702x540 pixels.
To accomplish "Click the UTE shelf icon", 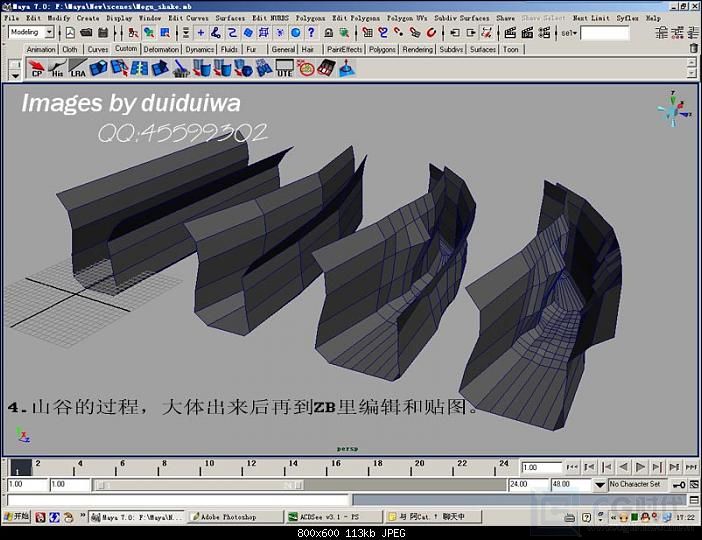I will coord(285,70).
